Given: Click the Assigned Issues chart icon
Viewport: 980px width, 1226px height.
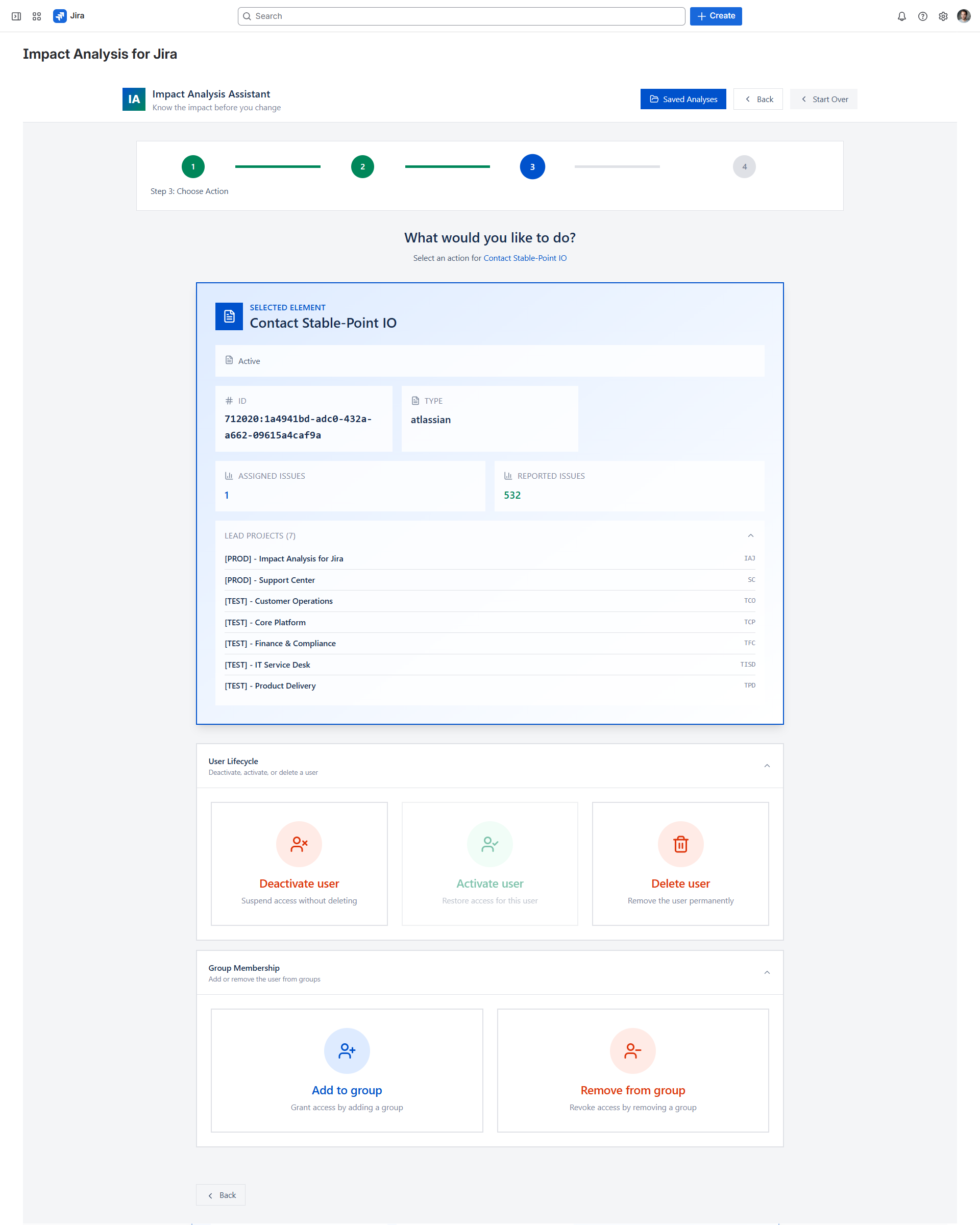Looking at the screenshot, I should [x=229, y=476].
